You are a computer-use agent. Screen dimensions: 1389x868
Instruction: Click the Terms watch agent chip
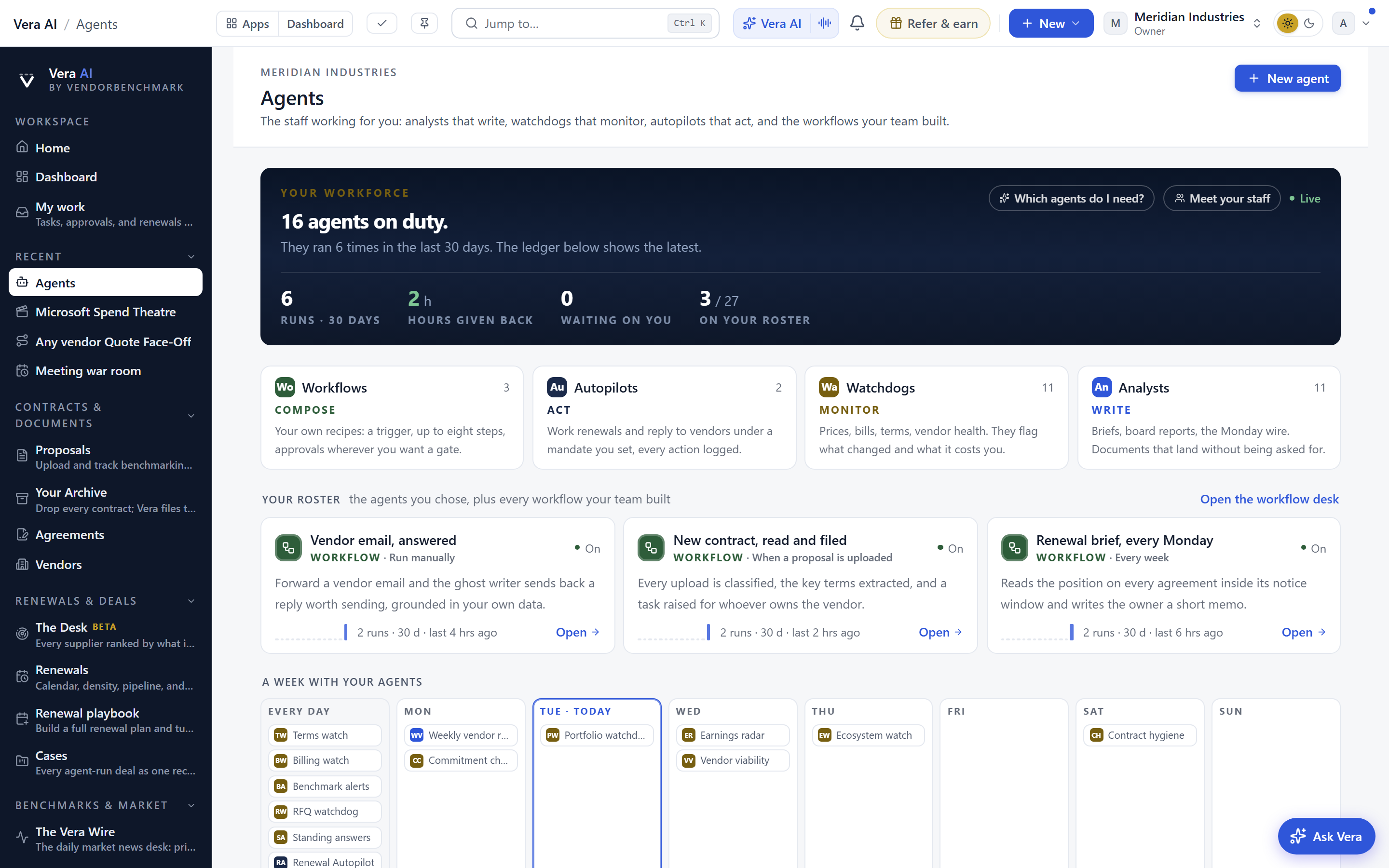click(325, 735)
